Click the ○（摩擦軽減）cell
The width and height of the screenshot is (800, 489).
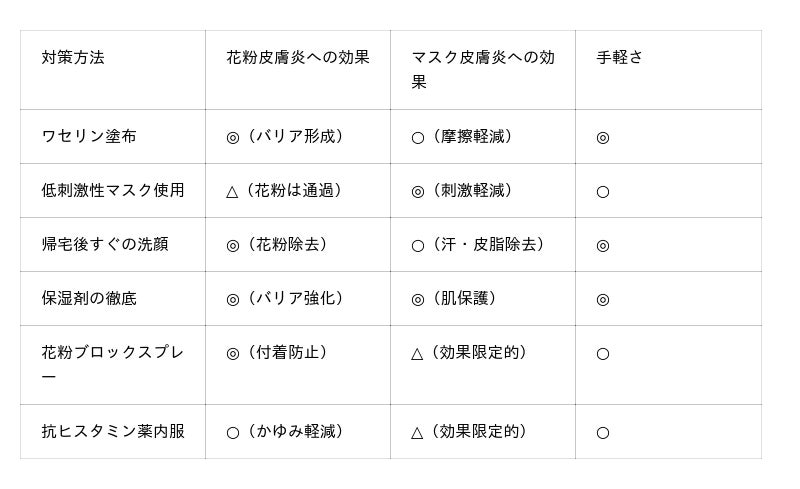pos(466,137)
